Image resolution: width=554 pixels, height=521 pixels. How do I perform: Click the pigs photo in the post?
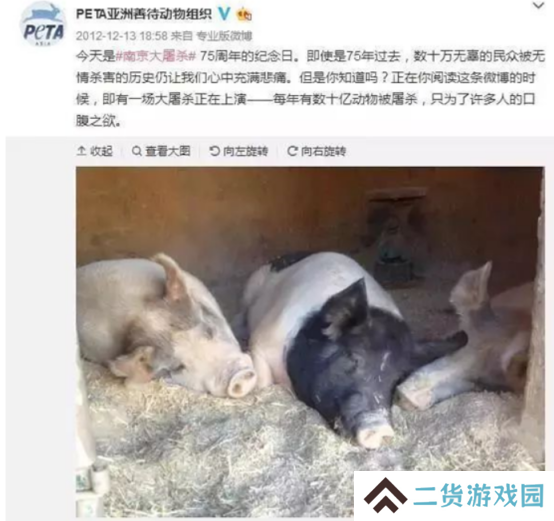pyautogui.click(x=310, y=341)
